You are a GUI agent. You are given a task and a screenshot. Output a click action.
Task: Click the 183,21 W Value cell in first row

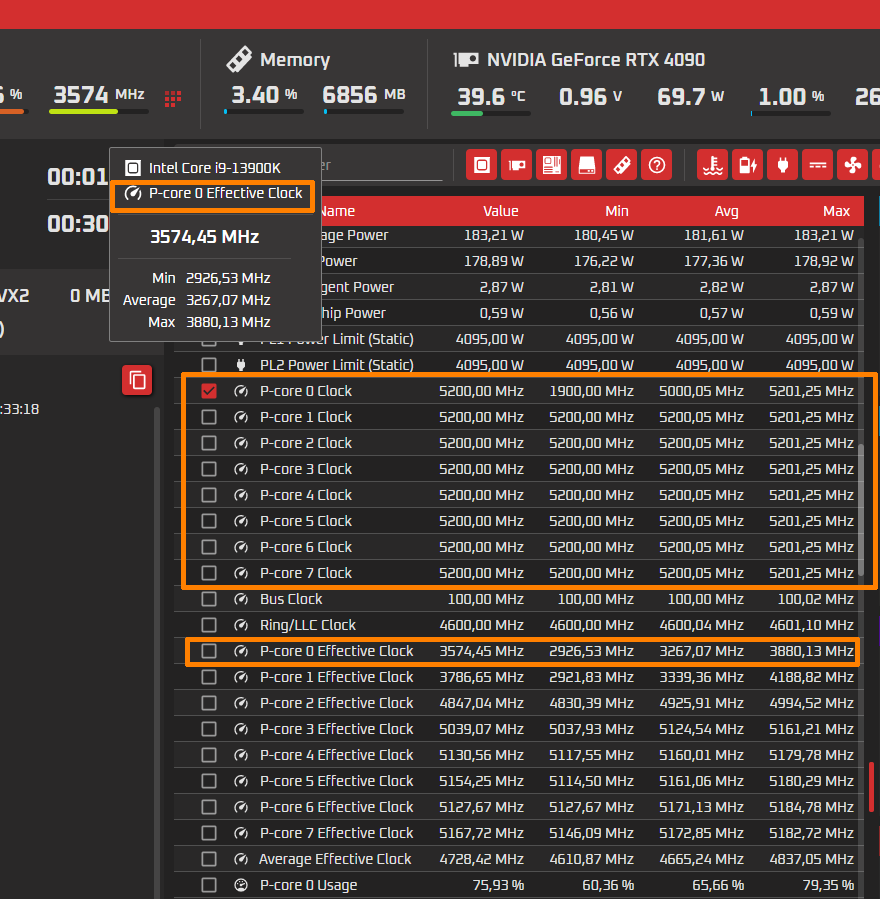pos(494,235)
